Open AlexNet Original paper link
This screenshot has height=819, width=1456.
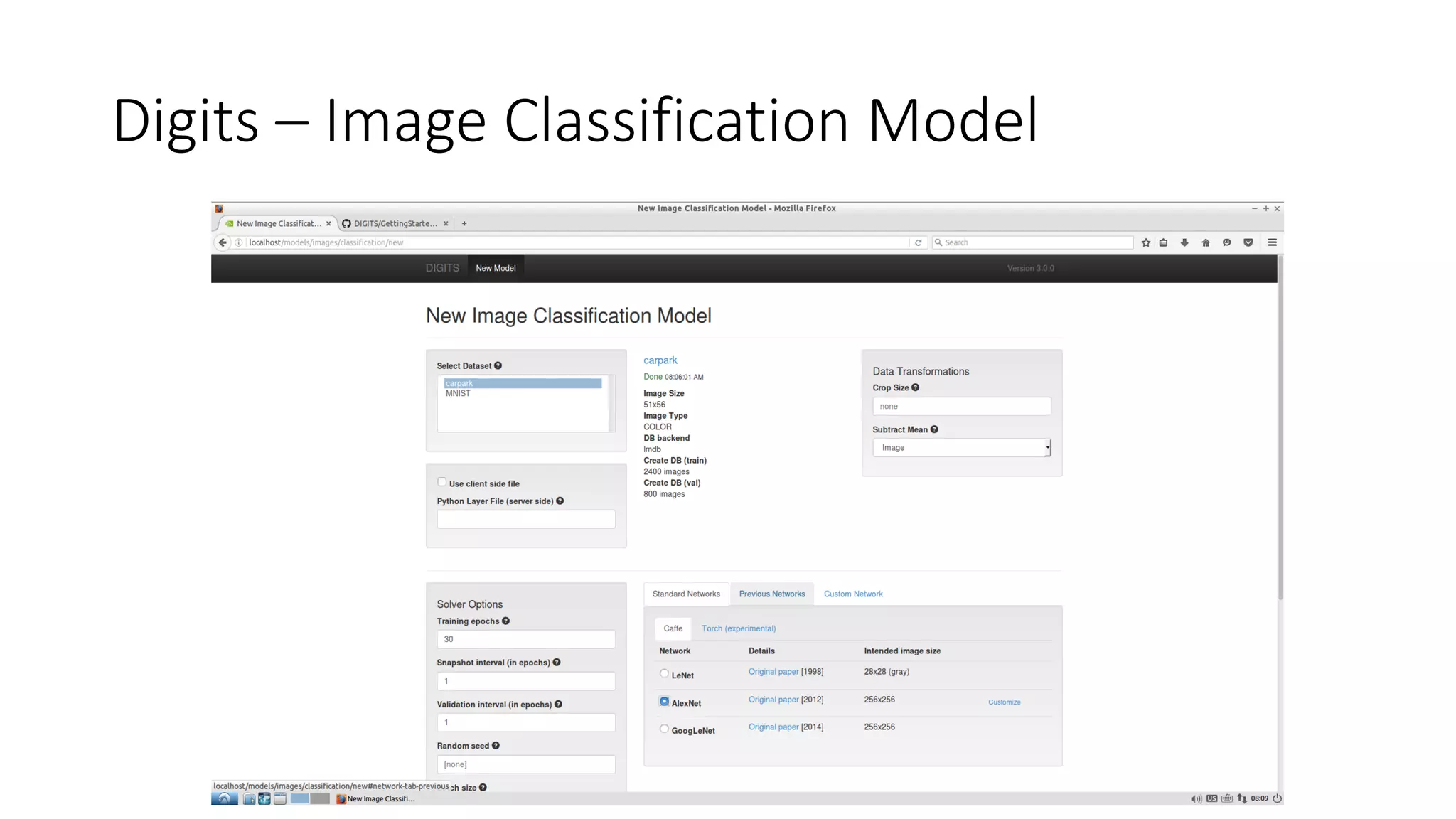coord(773,700)
